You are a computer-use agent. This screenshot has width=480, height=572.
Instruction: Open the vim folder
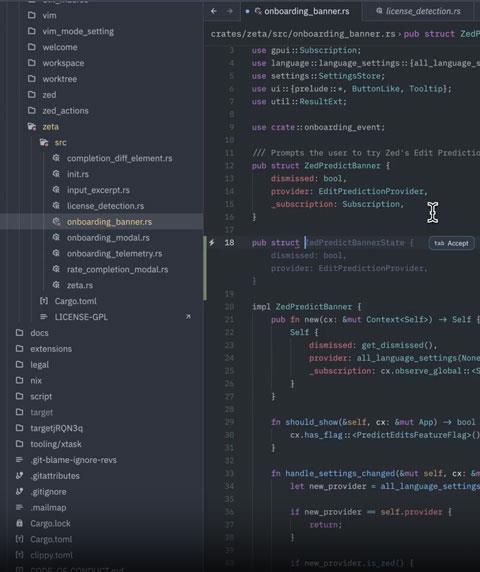coord(49,15)
